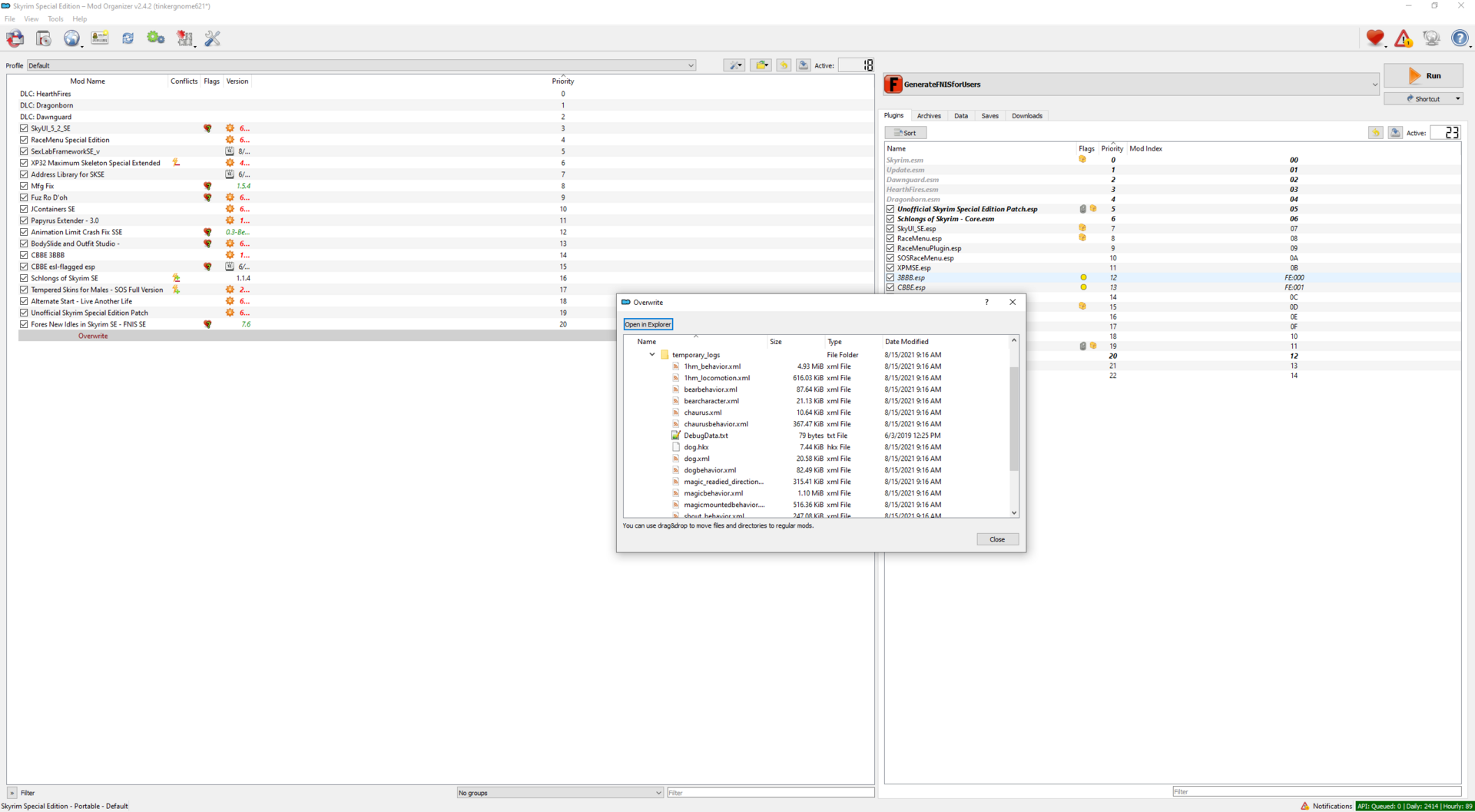Toggle the Mfg Fix mod checkbox
1475x812 pixels.
click(x=24, y=186)
